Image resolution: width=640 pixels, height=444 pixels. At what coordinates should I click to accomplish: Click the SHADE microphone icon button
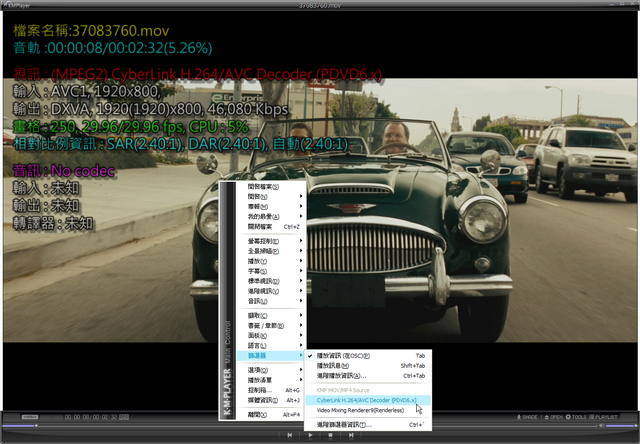527,417
